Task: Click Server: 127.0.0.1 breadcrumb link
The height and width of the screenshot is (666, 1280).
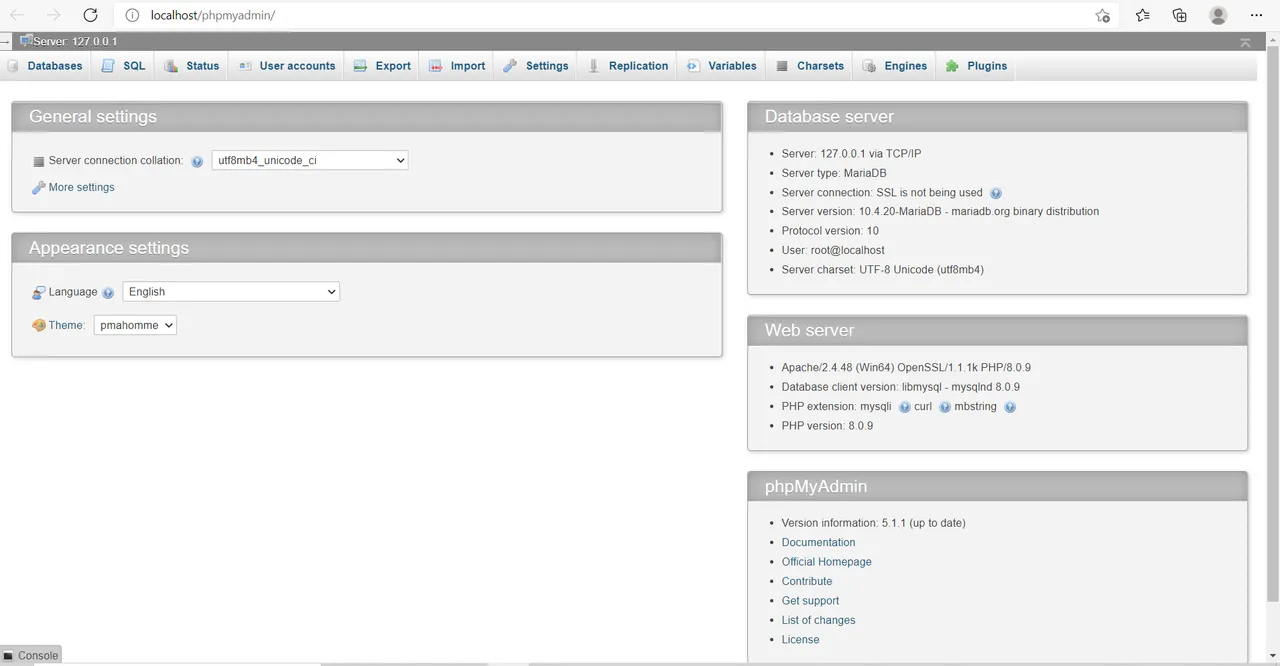Action: click(75, 42)
